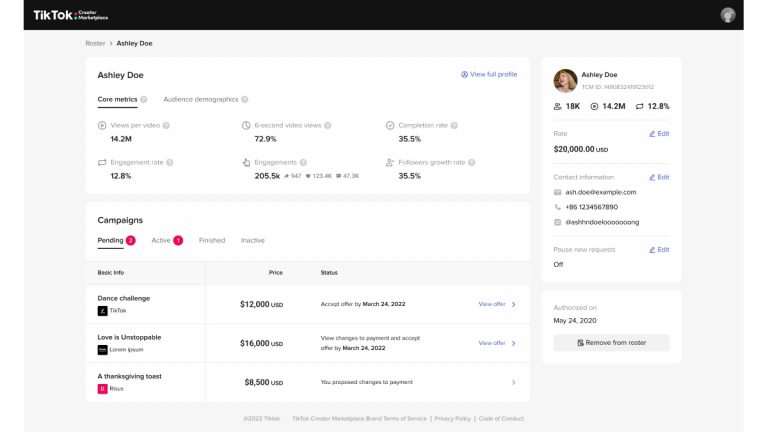This screenshot has height=432, width=768.
Task: Click the May 24, 2020 authorized date
Action: coord(575,321)
